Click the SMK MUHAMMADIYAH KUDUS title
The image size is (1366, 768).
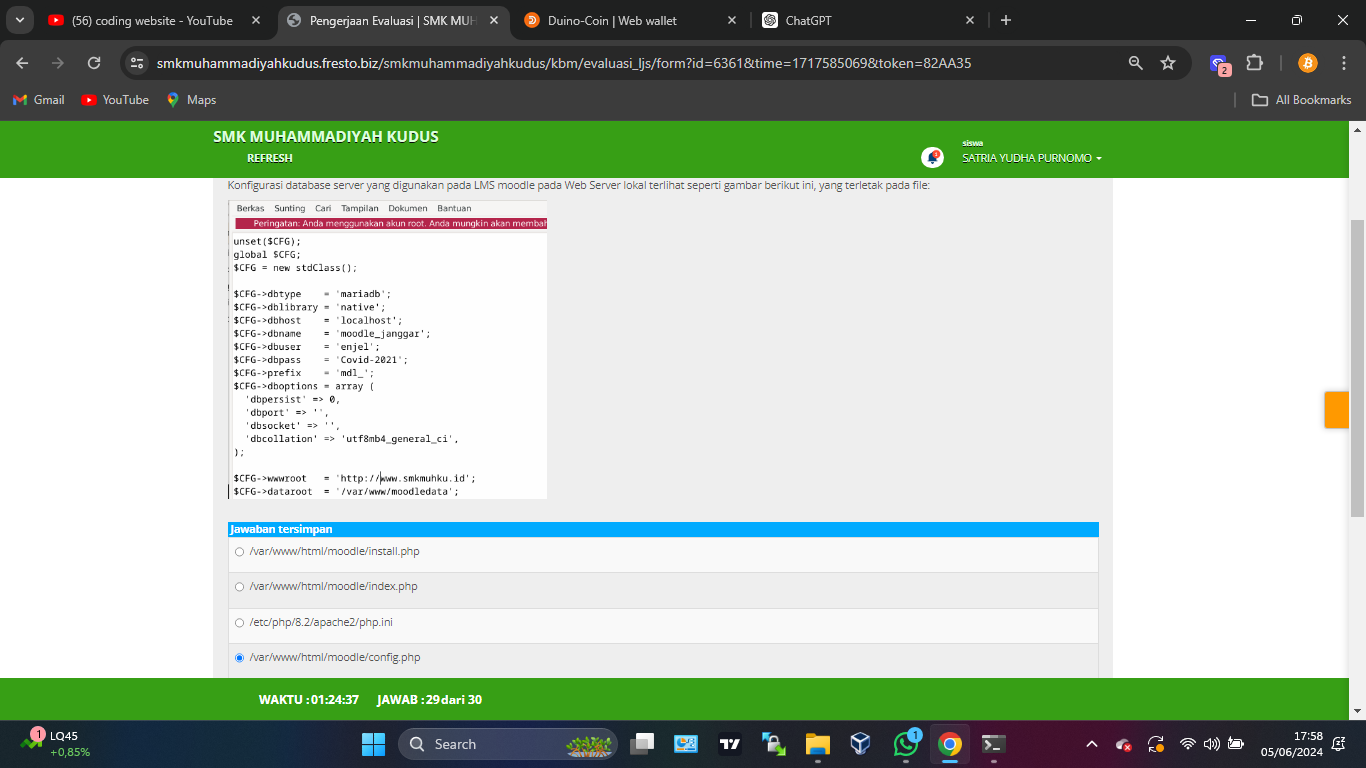point(326,137)
